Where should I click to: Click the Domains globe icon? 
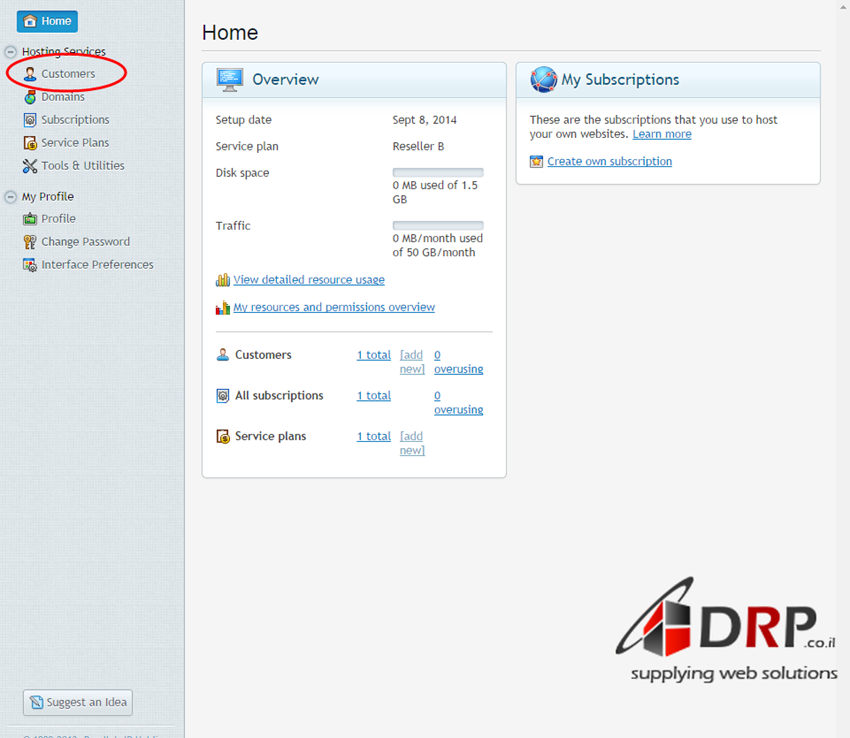30,97
